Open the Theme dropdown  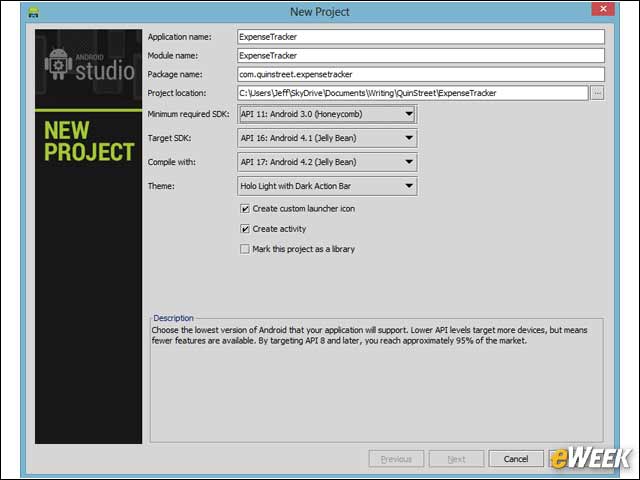pyautogui.click(x=327, y=186)
